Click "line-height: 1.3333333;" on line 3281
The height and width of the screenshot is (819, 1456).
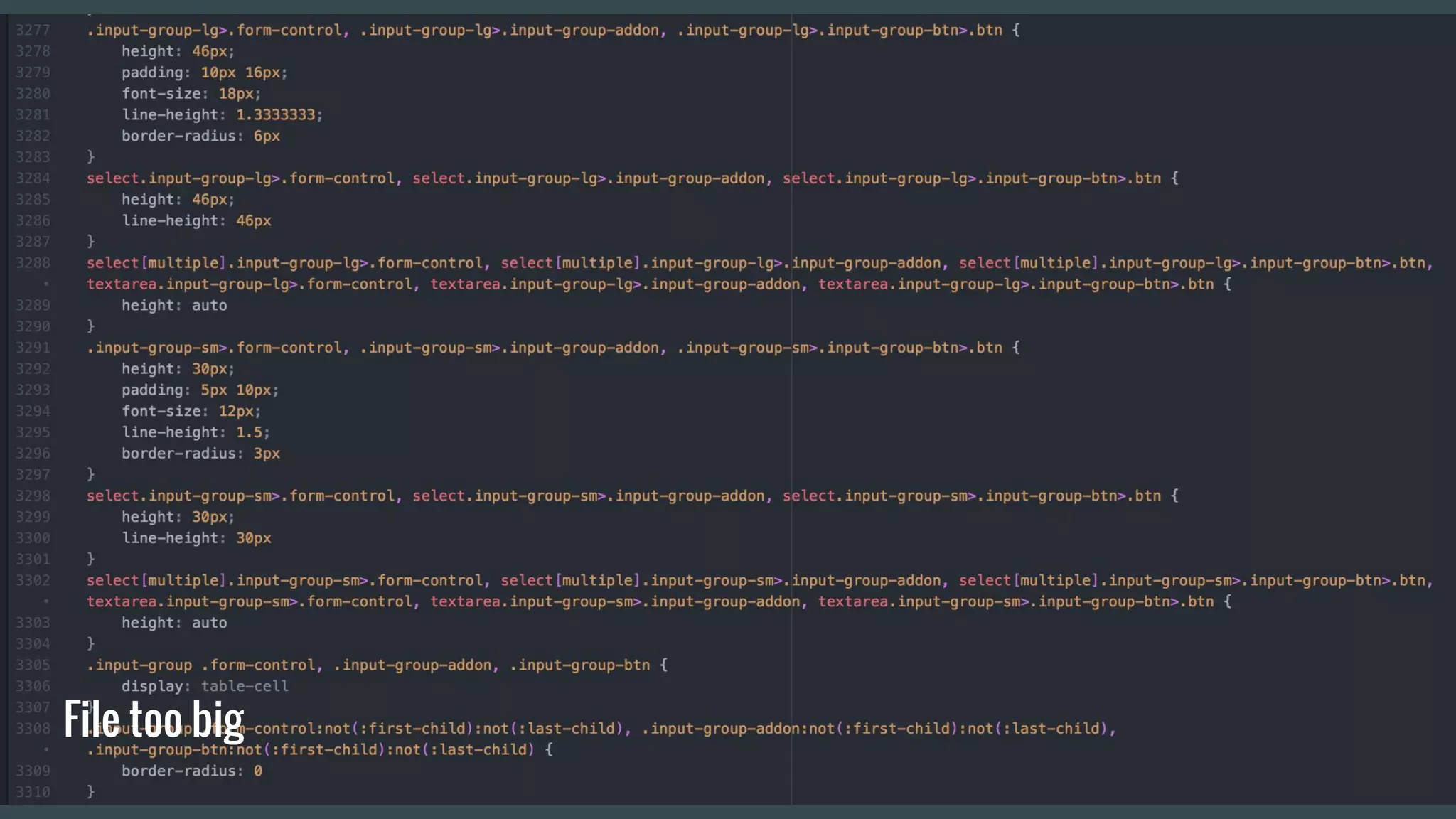(223, 114)
